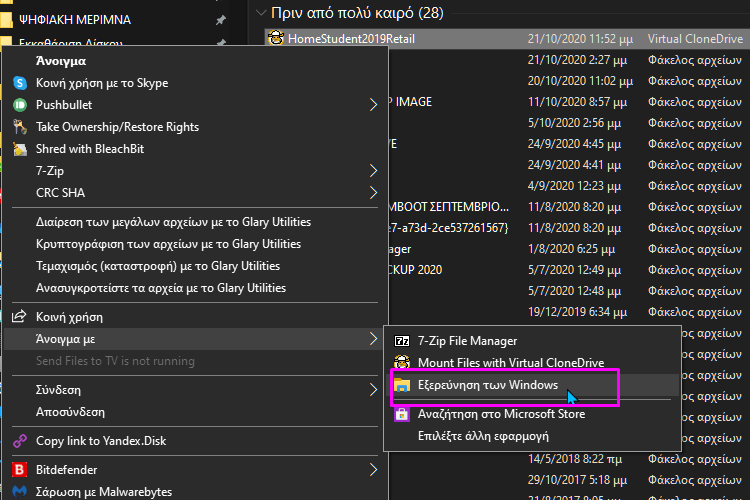Click the Malwarebytes blue icon
Image resolution: width=750 pixels, height=500 pixels.
point(20,491)
